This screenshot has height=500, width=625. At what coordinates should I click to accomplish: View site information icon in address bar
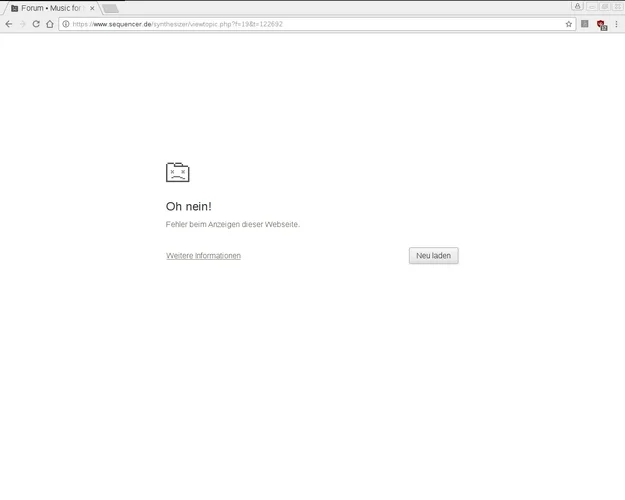[66, 24]
